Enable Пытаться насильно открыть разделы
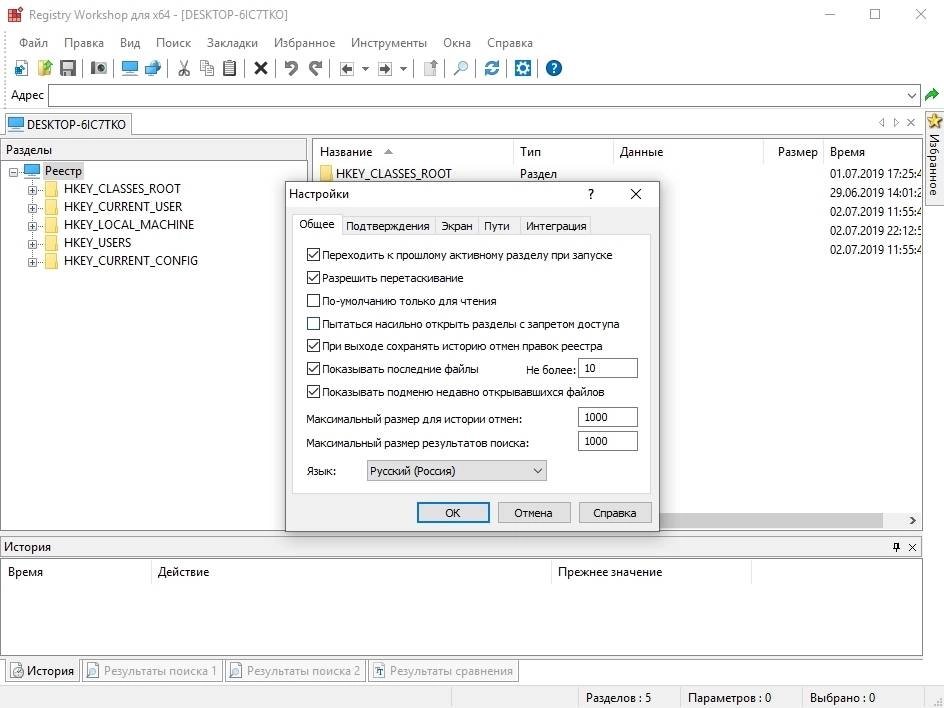 [313, 323]
